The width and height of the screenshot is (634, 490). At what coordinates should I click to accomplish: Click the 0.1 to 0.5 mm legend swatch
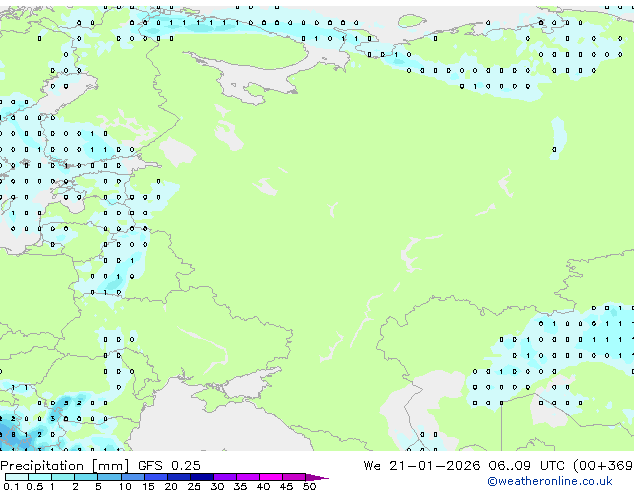[17, 477]
